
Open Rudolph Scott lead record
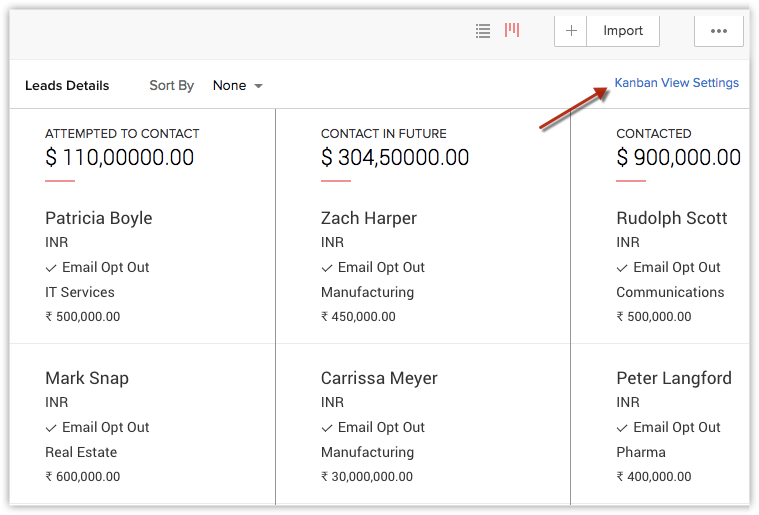tap(671, 218)
